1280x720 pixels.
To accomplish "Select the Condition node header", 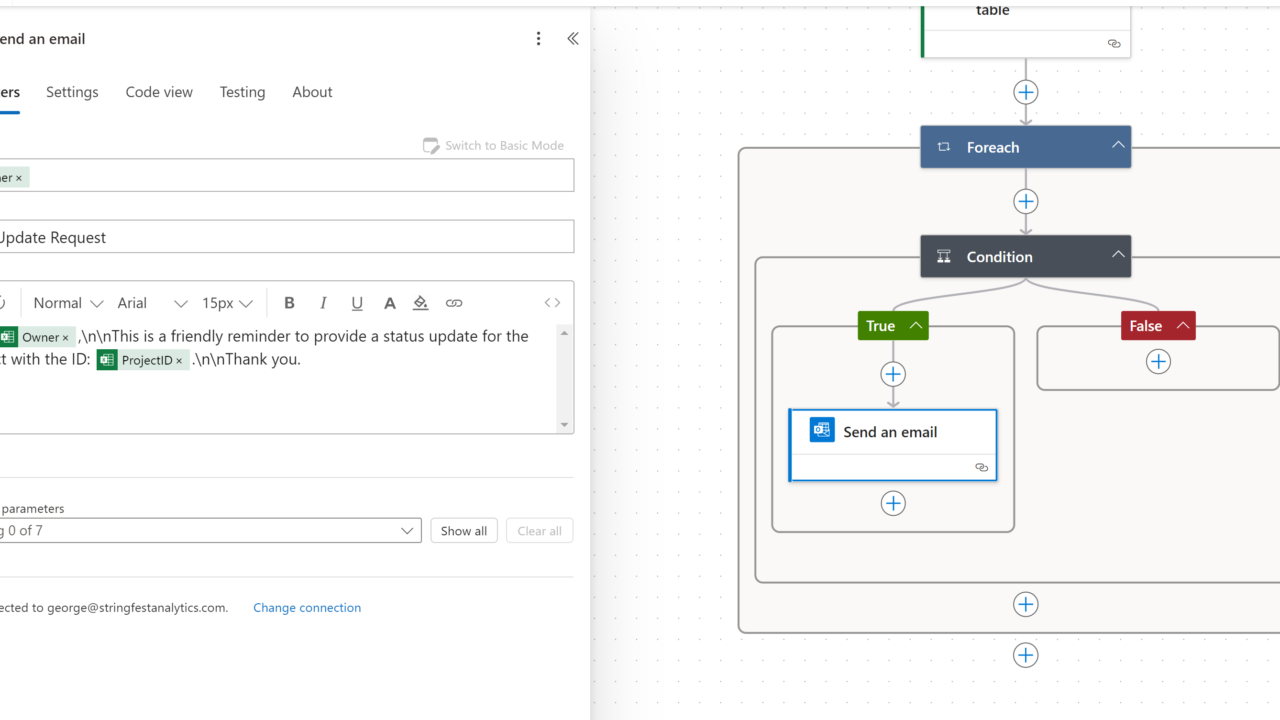I will [x=1026, y=257].
